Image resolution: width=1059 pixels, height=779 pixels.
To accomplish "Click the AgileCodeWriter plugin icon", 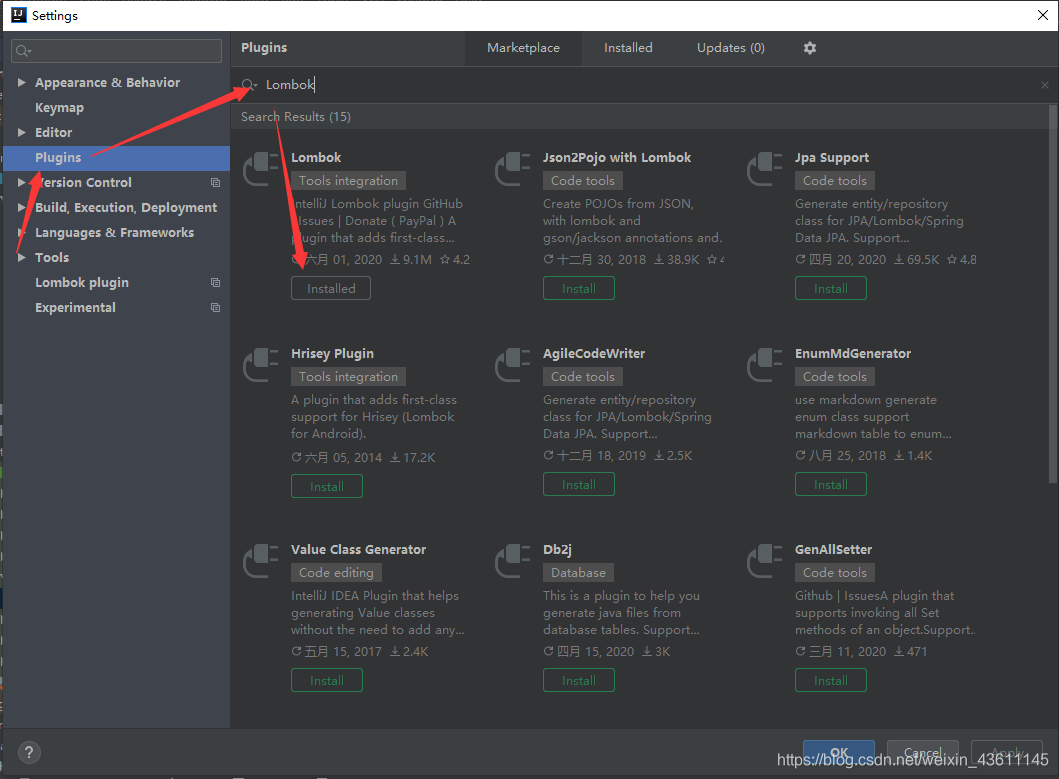I will coord(513,365).
